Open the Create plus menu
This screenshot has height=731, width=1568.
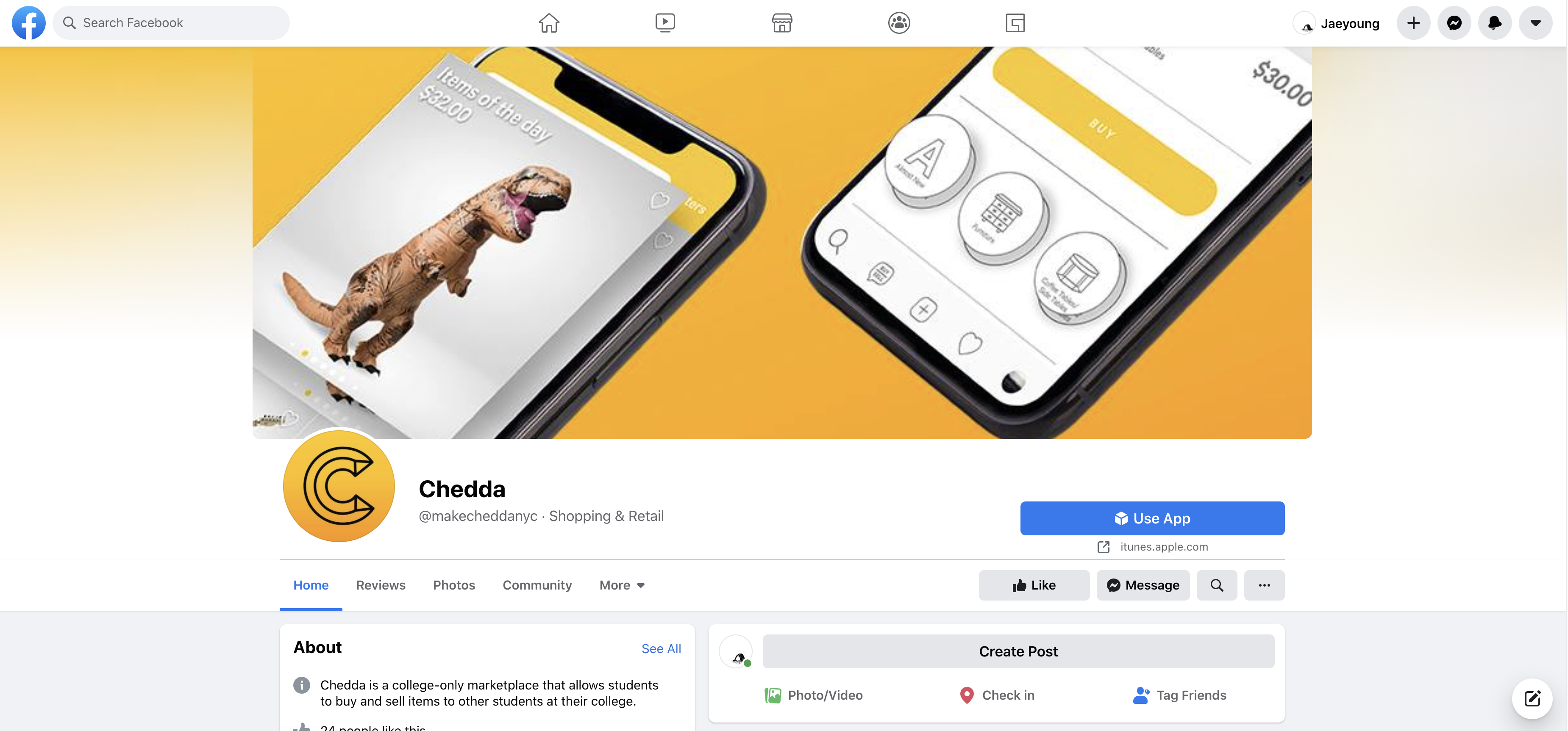pos(1413,23)
